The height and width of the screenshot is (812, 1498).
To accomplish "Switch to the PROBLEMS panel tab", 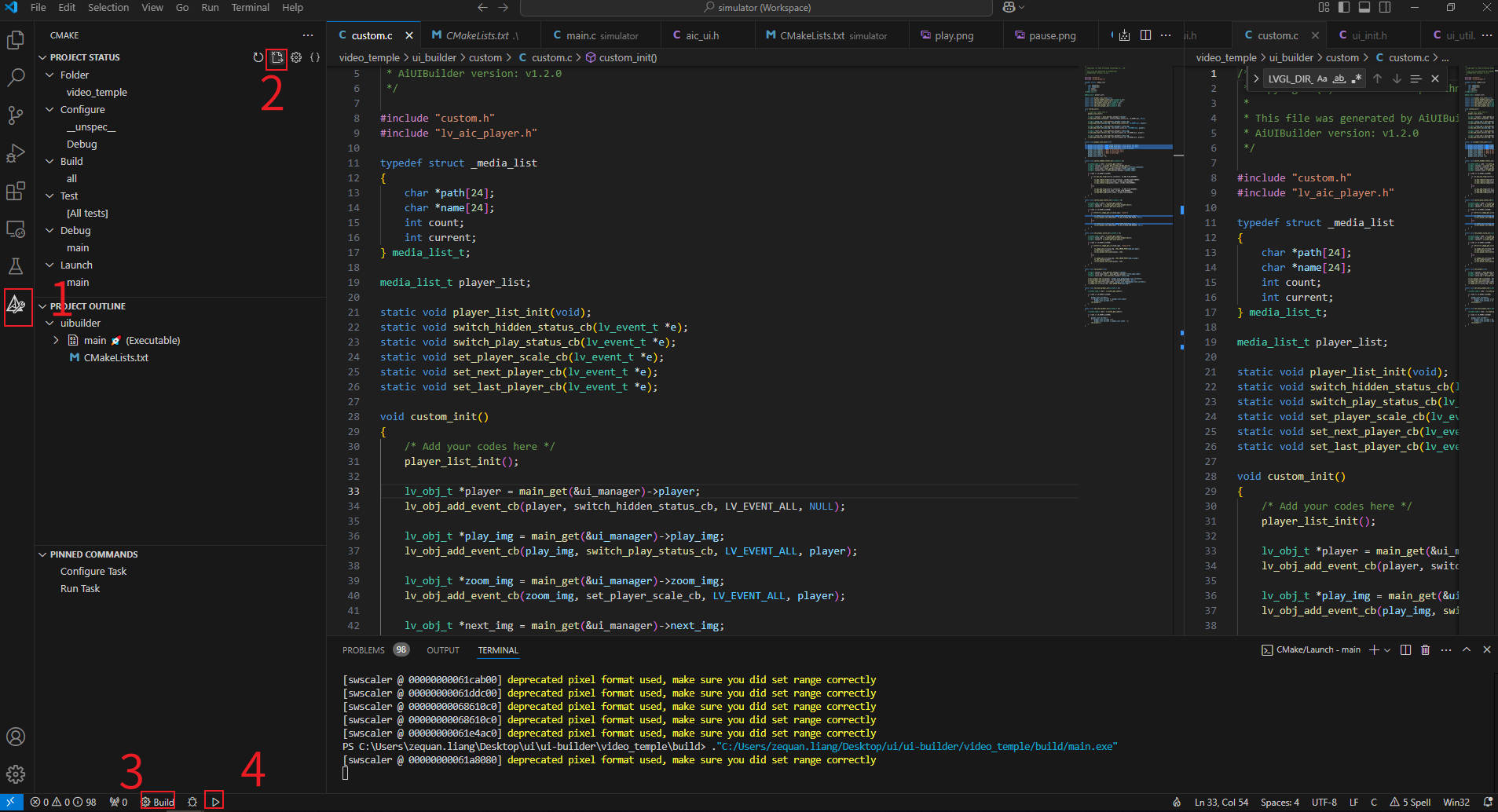I will [375, 650].
